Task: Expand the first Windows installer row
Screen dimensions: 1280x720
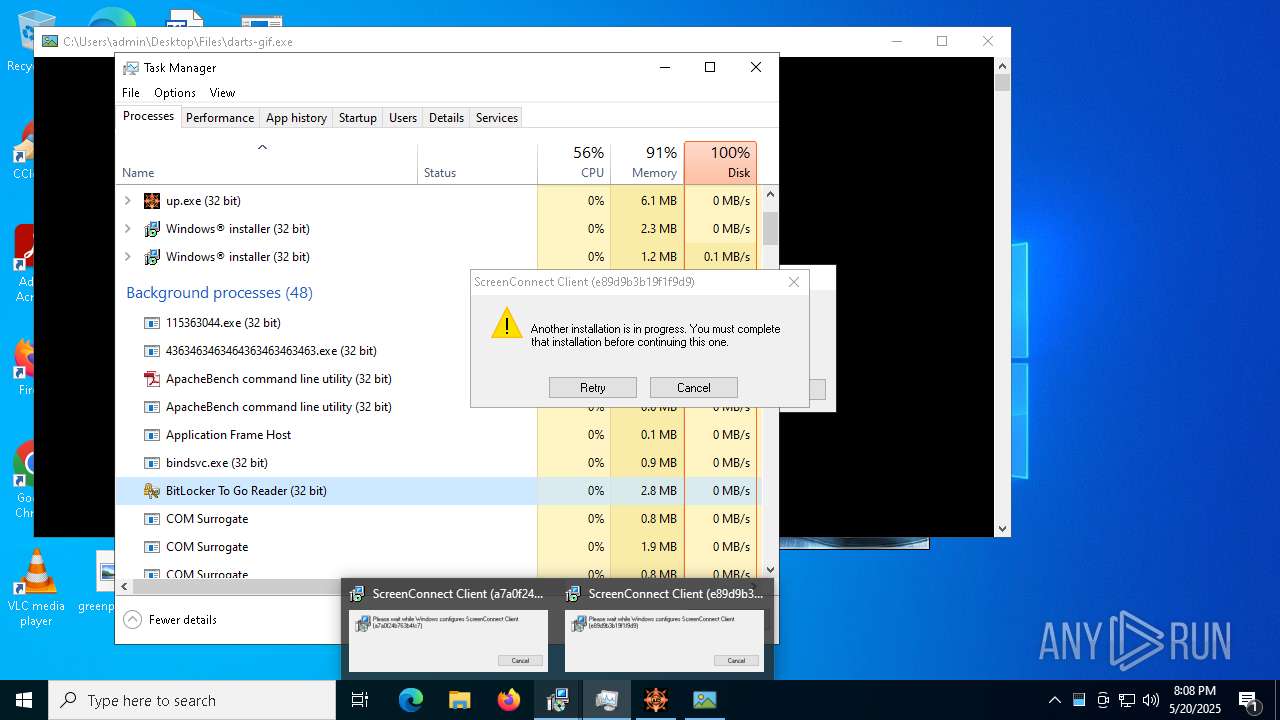Action: click(127, 229)
